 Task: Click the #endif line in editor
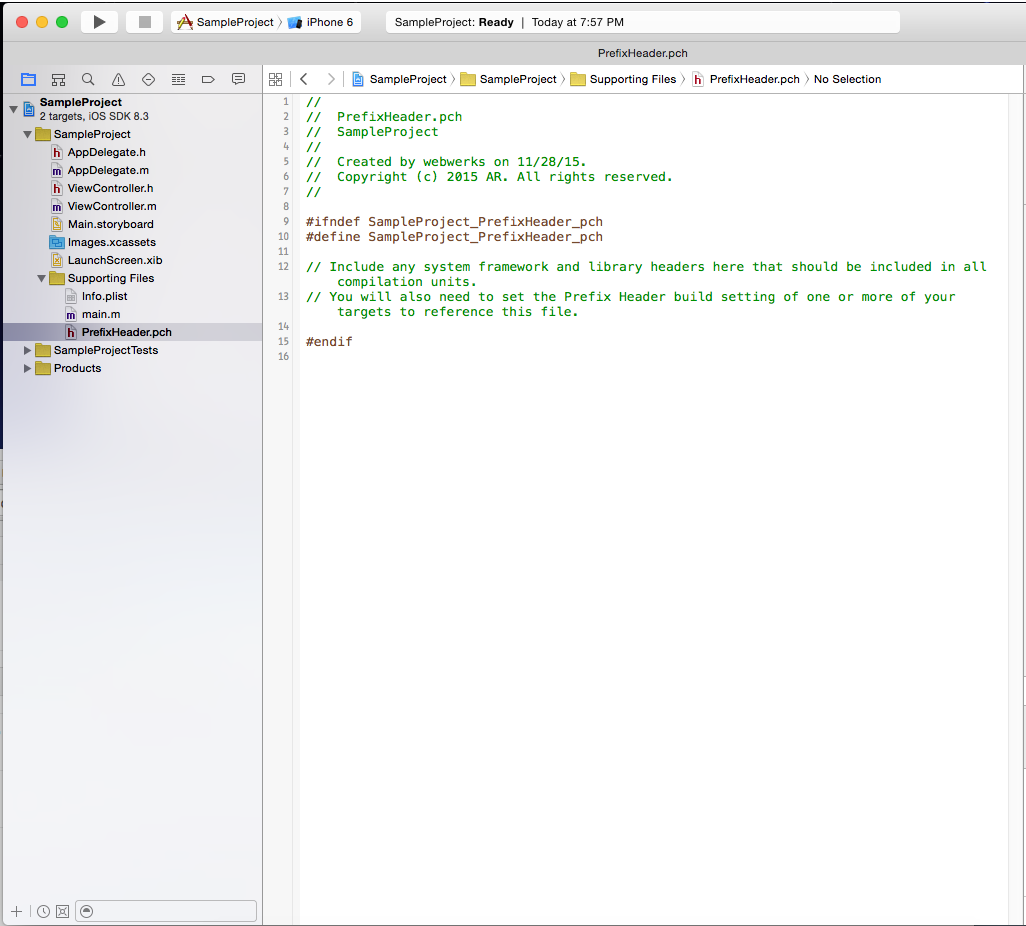(329, 342)
